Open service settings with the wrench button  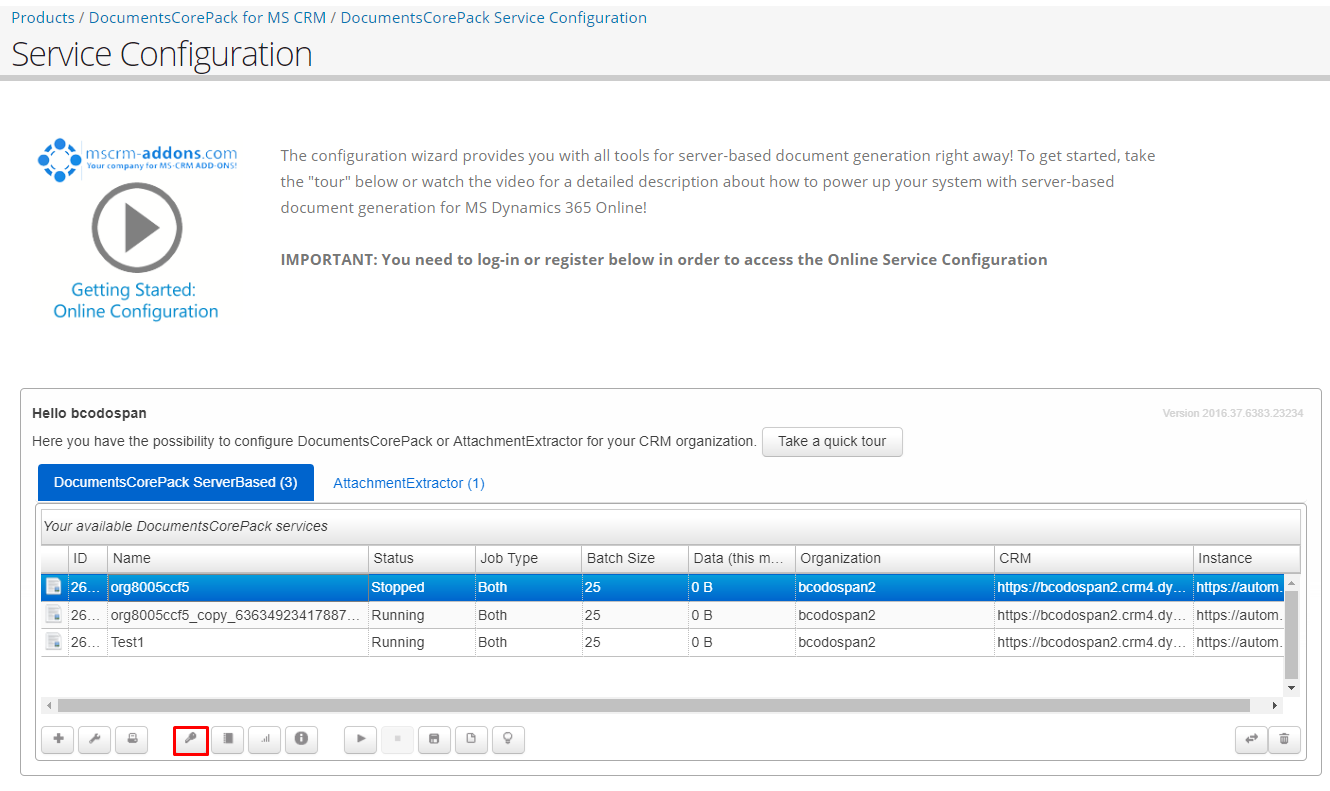94,739
